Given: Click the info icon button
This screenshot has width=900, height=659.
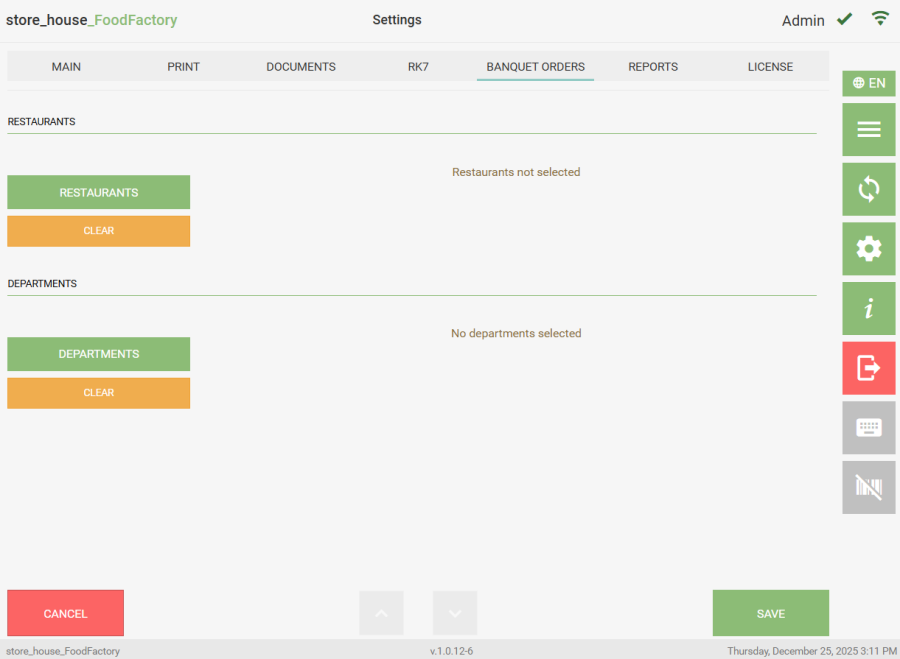Looking at the screenshot, I should (868, 308).
